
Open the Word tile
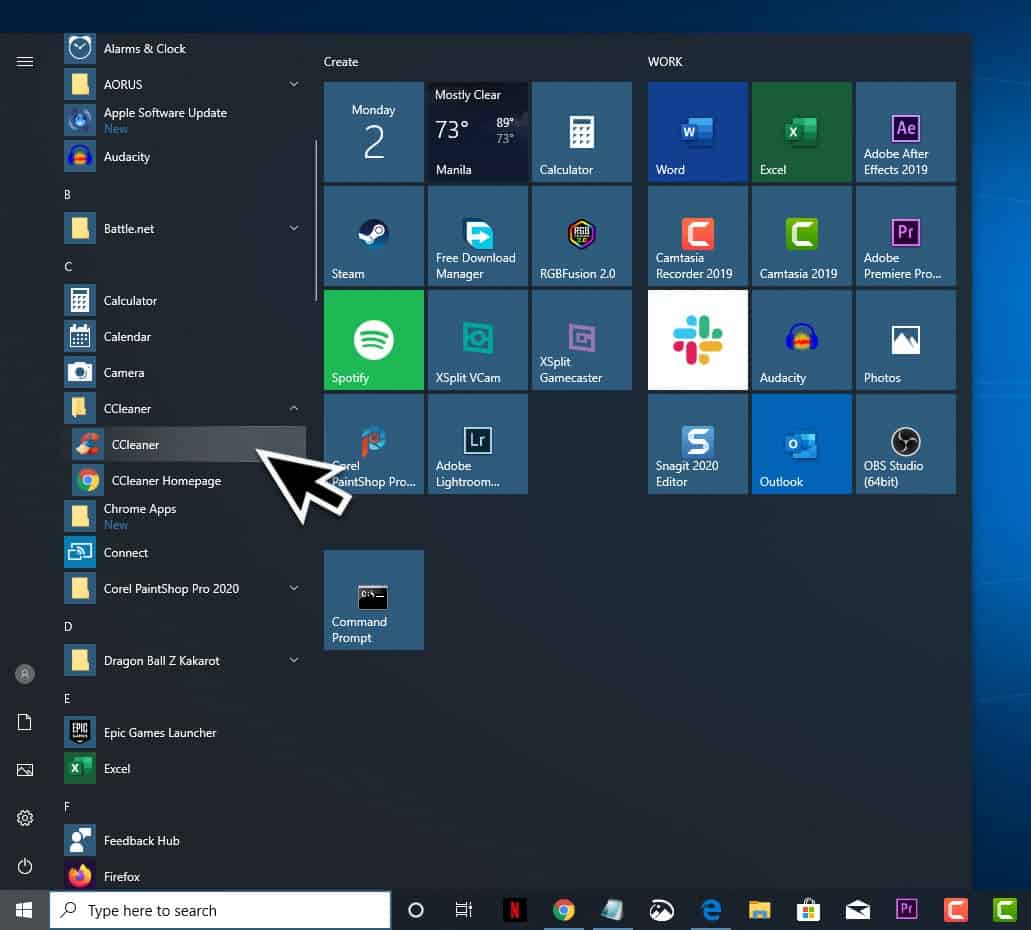coord(697,132)
